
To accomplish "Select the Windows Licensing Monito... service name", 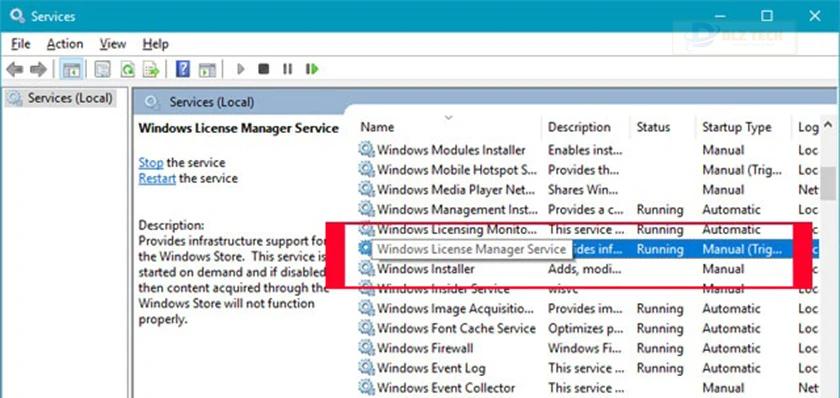I will 456,230.
